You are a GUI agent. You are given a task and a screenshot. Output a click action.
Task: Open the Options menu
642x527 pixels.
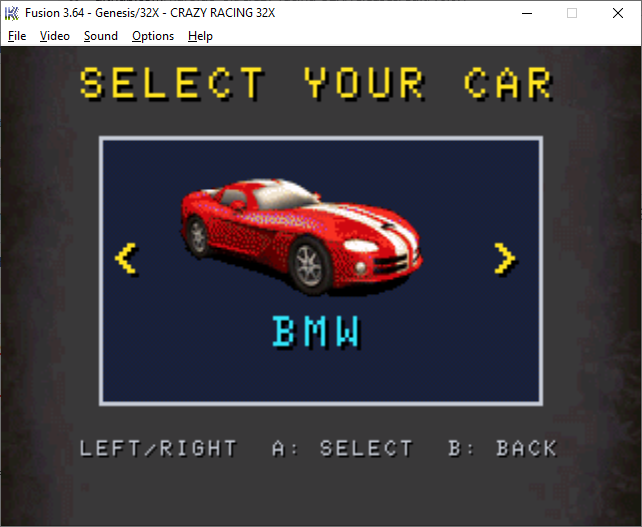(153, 36)
